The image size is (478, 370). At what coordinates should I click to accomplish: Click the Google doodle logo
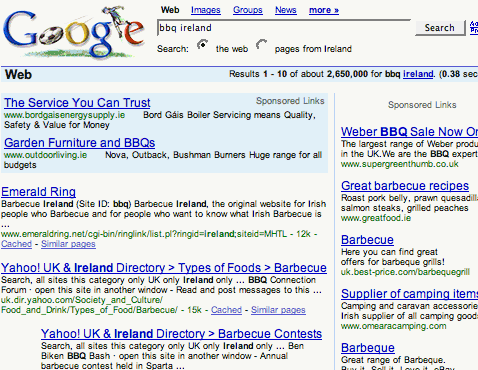pos(74,32)
